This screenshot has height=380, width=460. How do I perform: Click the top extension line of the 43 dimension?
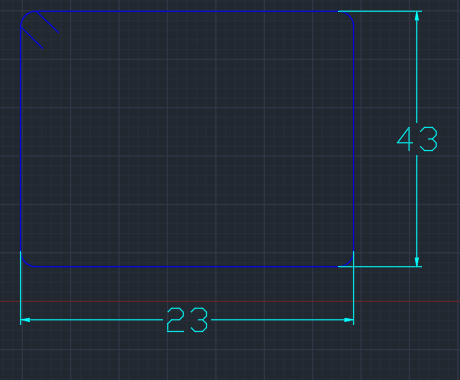(380, 11)
